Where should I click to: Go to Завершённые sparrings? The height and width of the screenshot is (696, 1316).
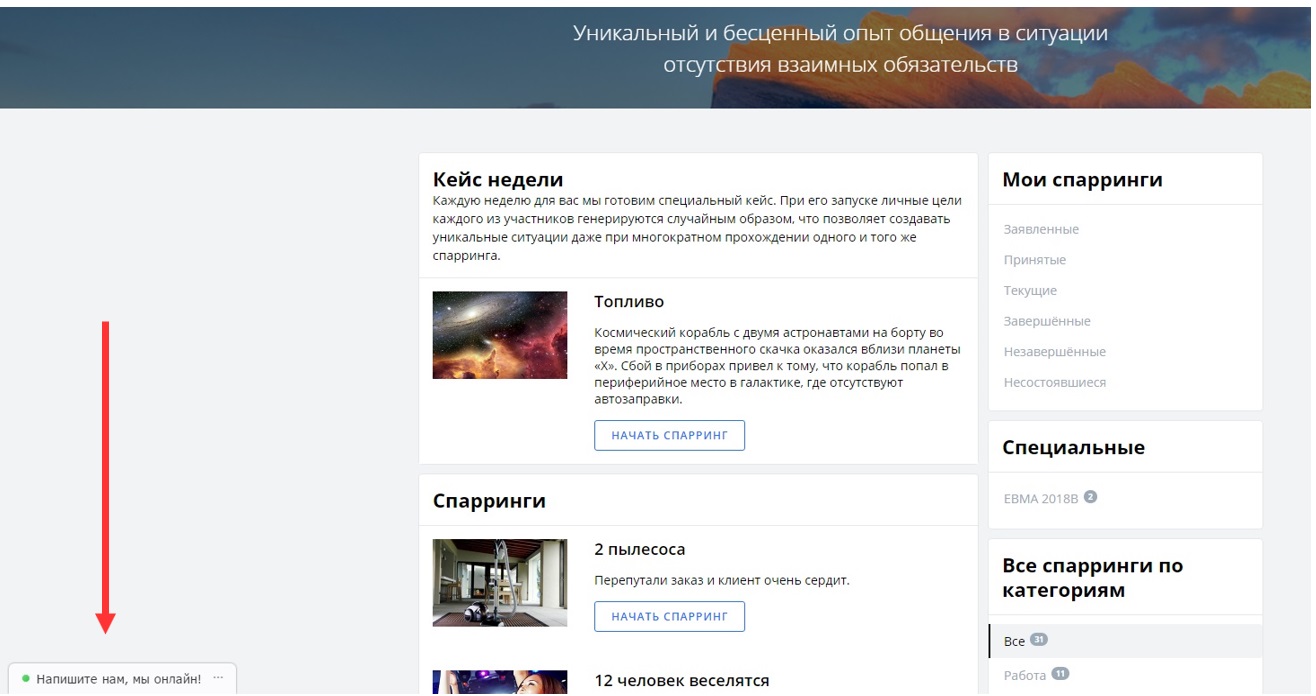pyautogui.click(x=1047, y=322)
